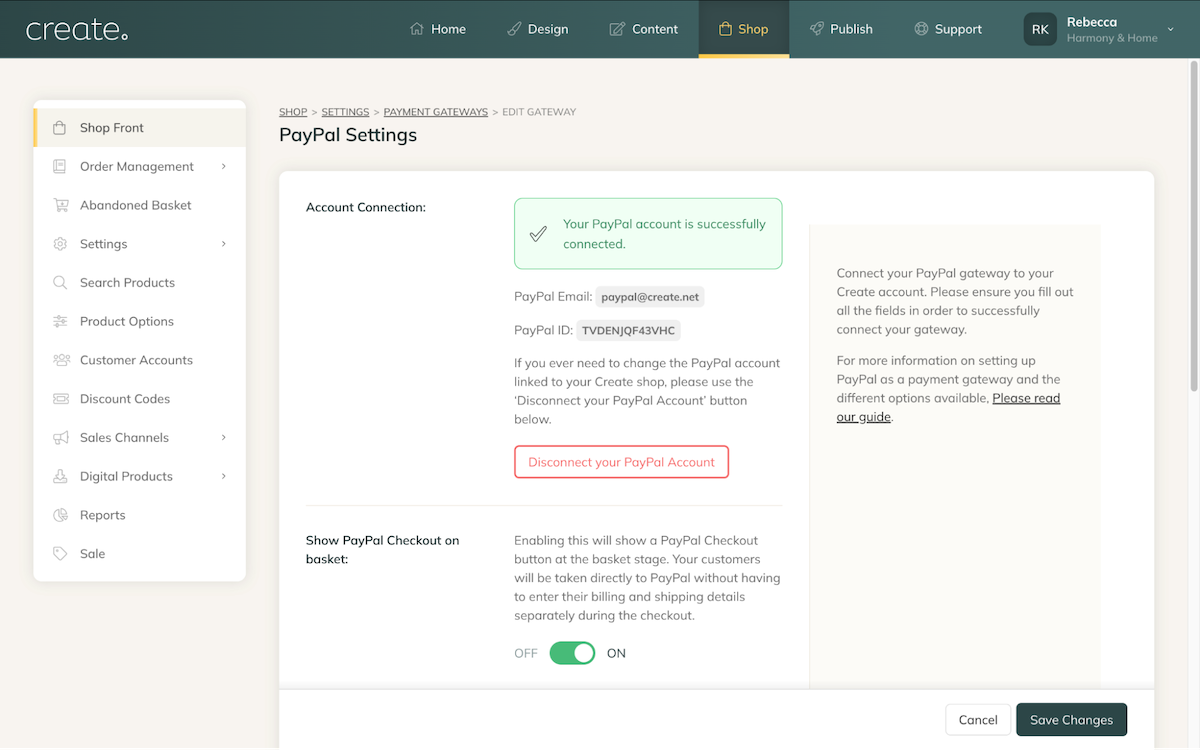Go to the Home tab
The height and width of the screenshot is (750, 1200).
438,29
